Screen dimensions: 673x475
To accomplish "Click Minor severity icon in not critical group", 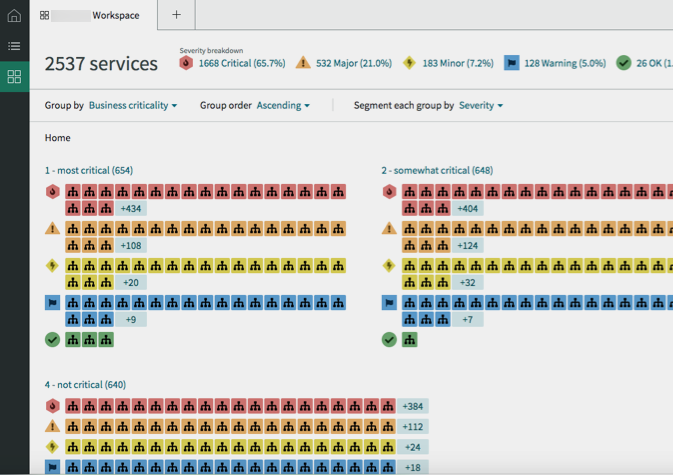I will pos(52,447).
